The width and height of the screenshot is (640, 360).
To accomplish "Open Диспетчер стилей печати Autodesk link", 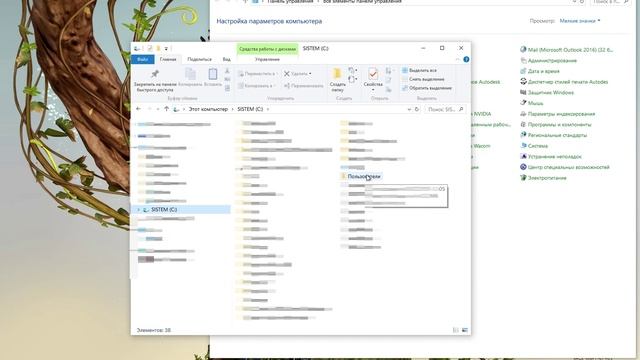I will [x=564, y=82].
